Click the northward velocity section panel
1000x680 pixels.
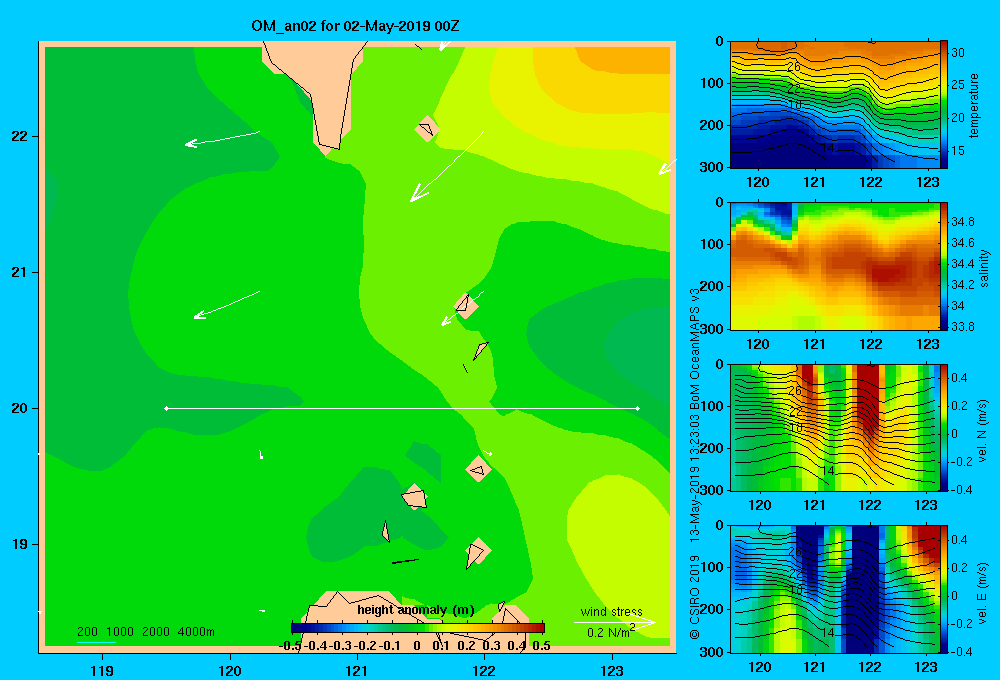coord(835,427)
